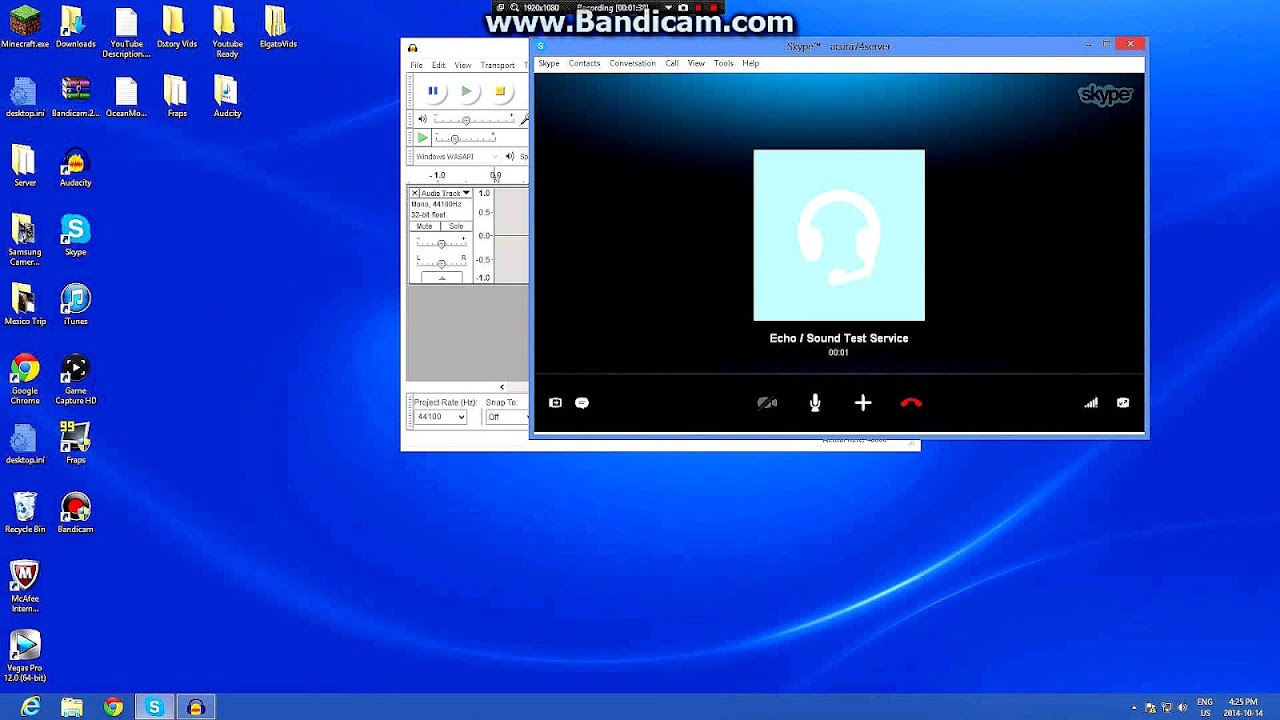This screenshot has width=1280, height=720.
Task: Open Internet Explorer from the taskbar
Action: pos(31,707)
